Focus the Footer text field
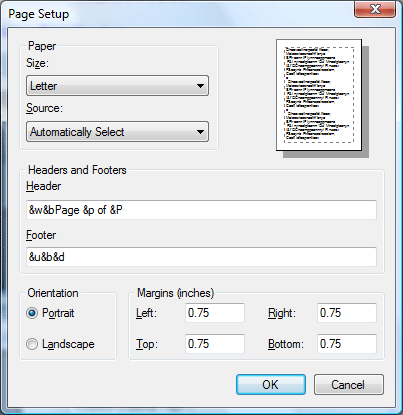Viewport: 403px width, 415px height. click(x=201, y=257)
